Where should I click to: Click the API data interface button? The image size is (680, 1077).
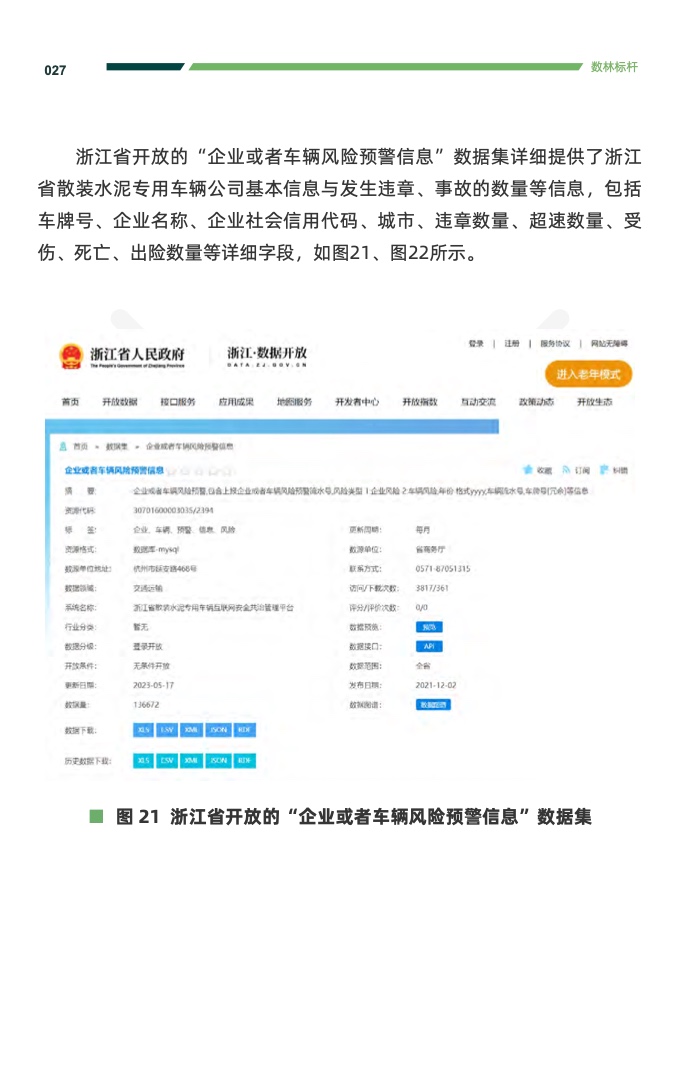pyautogui.click(x=428, y=646)
